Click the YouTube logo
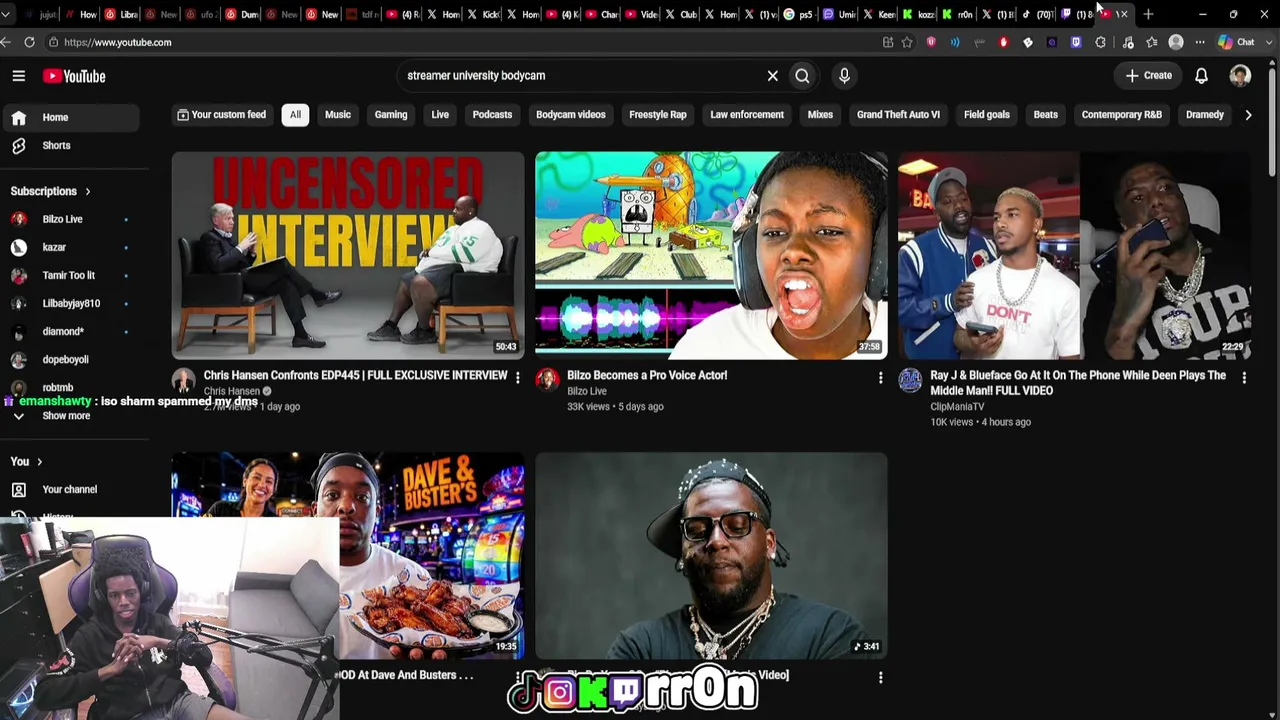This screenshot has width=1280, height=720. [x=74, y=76]
